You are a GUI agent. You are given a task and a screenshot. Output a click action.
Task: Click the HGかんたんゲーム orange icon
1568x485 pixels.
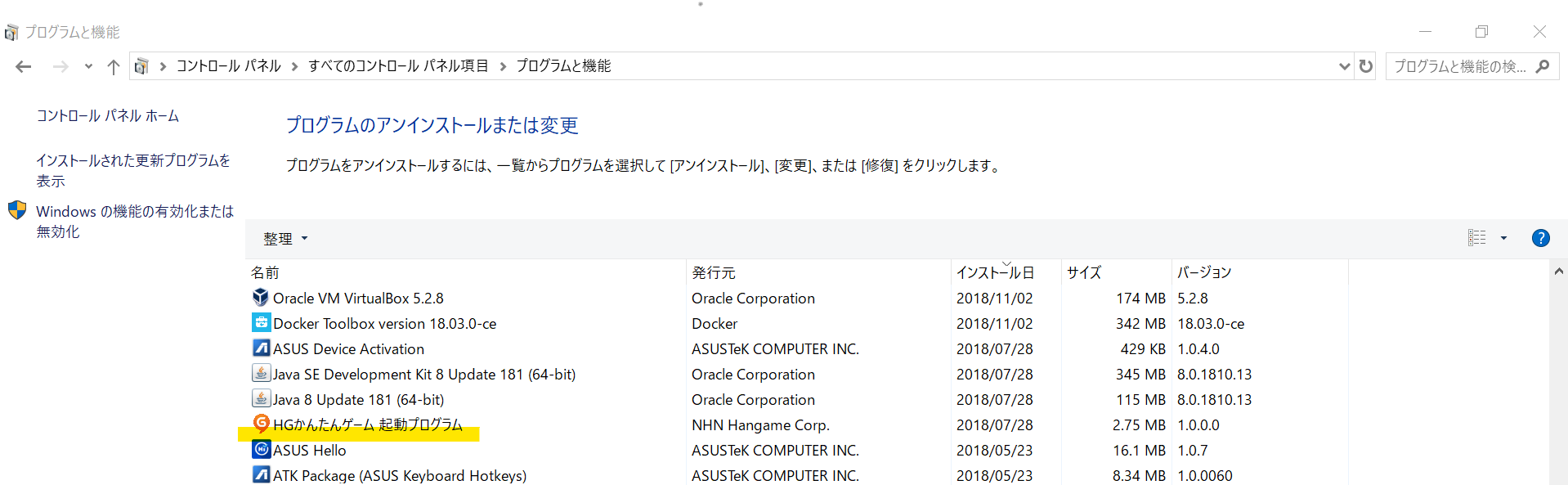261,423
